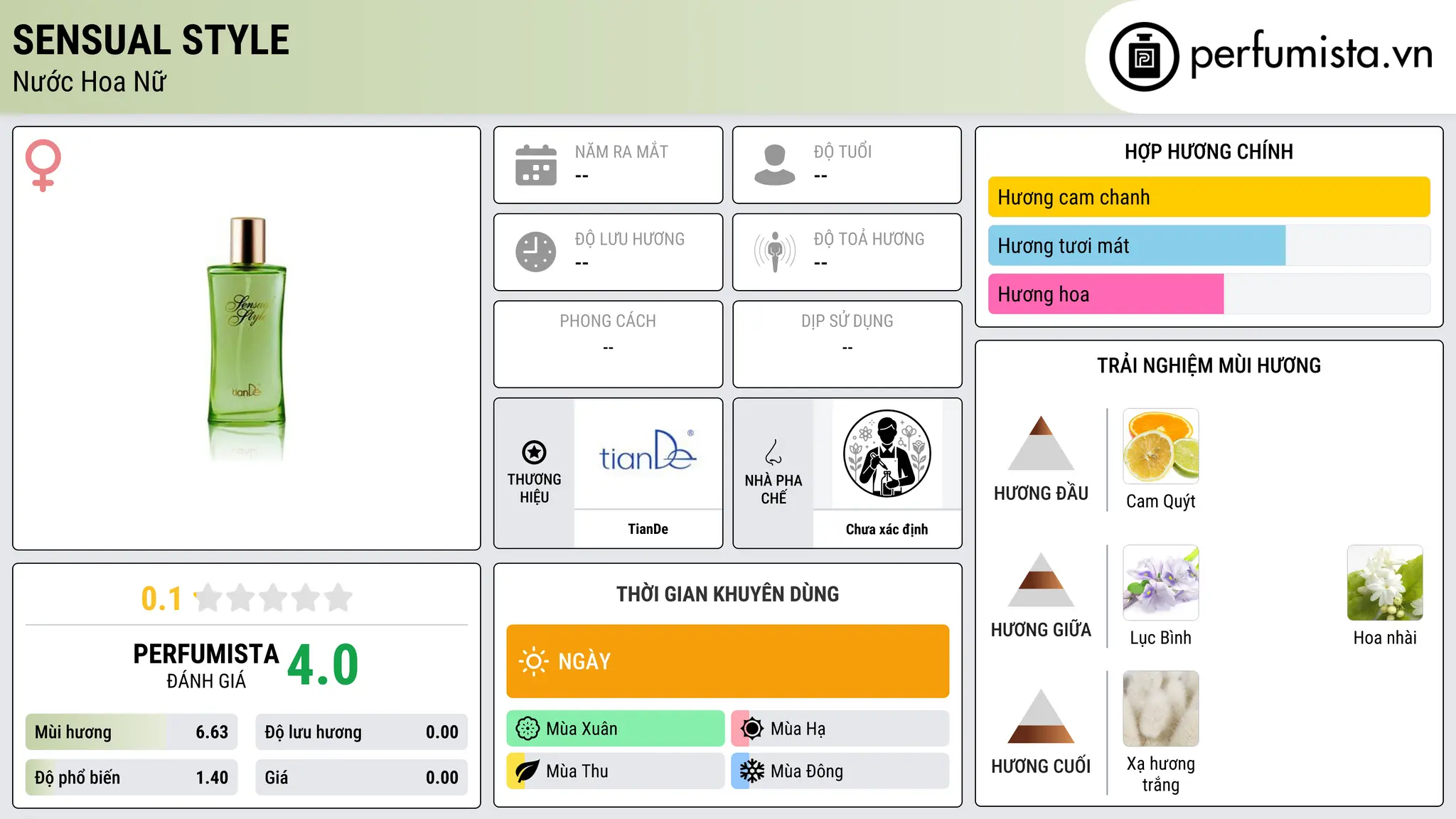The width and height of the screenshot is (1456, 819).
Task: Click the Trải nghiệm mùi hương heading
Action: (1209, 366)
